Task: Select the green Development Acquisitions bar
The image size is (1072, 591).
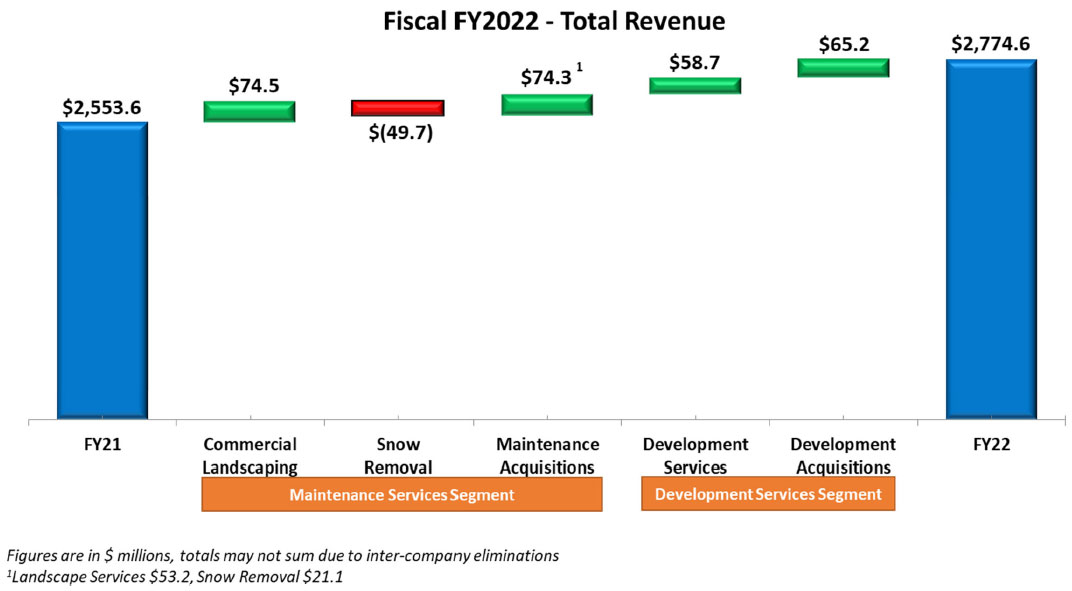Action: click(x=842, y=67)
